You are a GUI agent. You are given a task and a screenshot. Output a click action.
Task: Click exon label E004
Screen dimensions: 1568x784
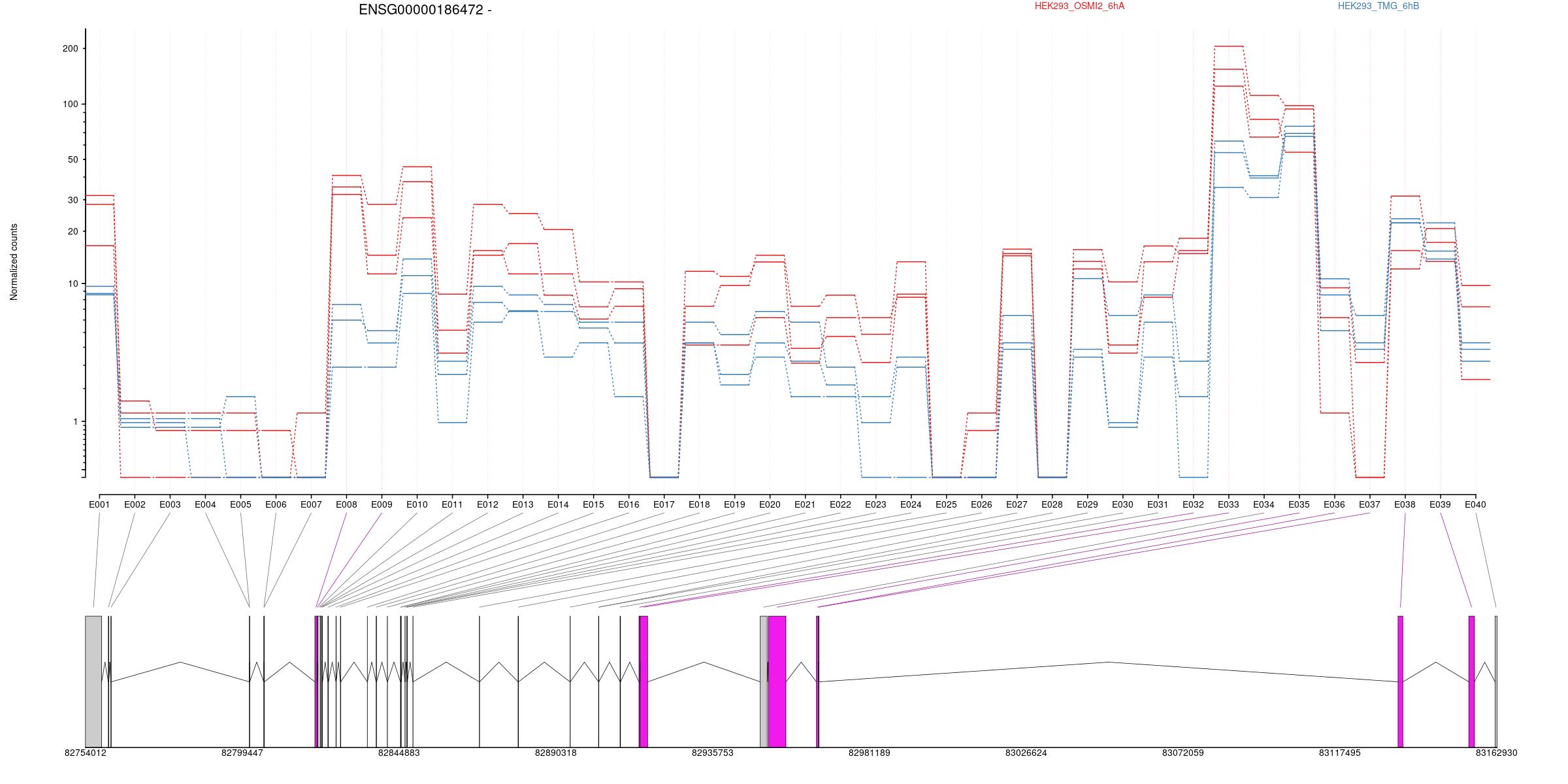tap(205, 504)
